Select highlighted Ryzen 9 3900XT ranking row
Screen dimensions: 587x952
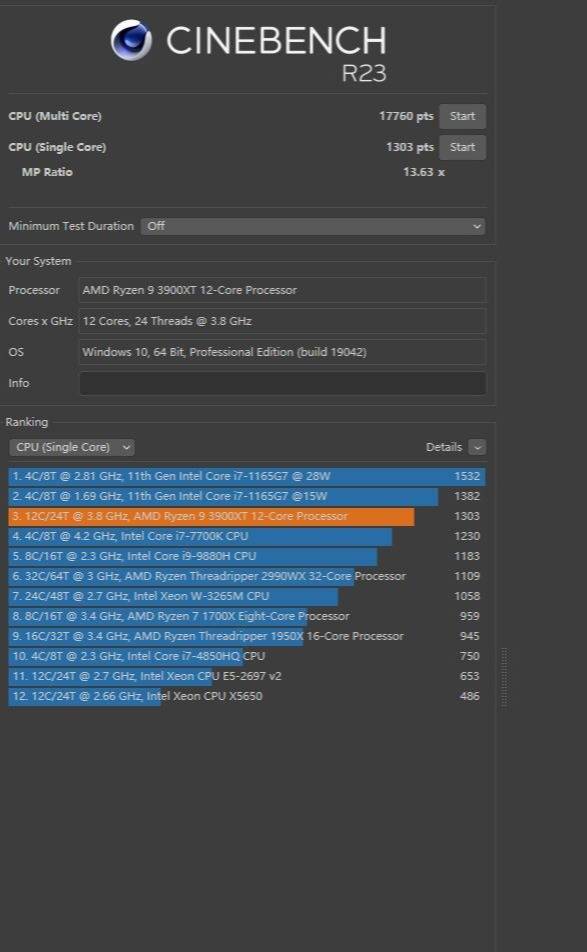pyautogui.click(x=247, y=516)
